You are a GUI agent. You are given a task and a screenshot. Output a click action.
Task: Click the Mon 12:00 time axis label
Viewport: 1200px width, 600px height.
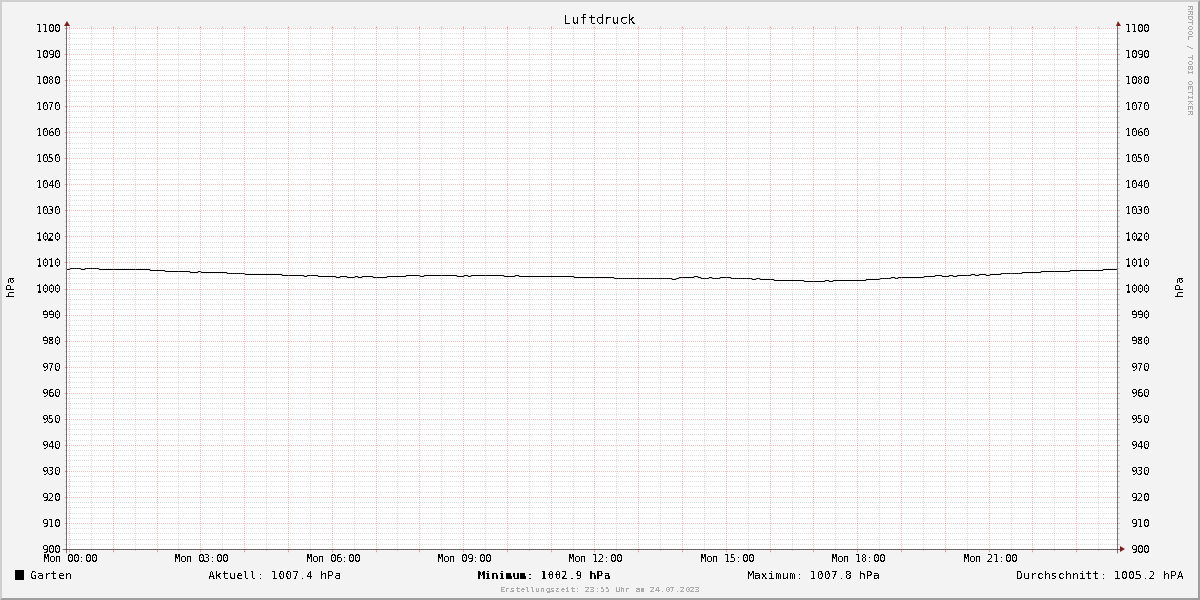click(x=595, y=558)
